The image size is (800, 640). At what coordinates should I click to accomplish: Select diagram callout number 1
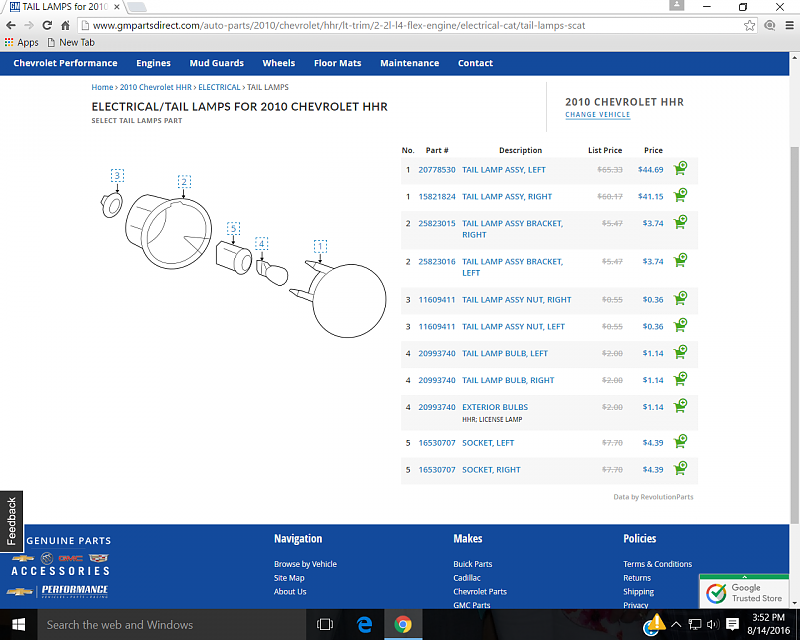pyautogui.click(x=320, y=247)
